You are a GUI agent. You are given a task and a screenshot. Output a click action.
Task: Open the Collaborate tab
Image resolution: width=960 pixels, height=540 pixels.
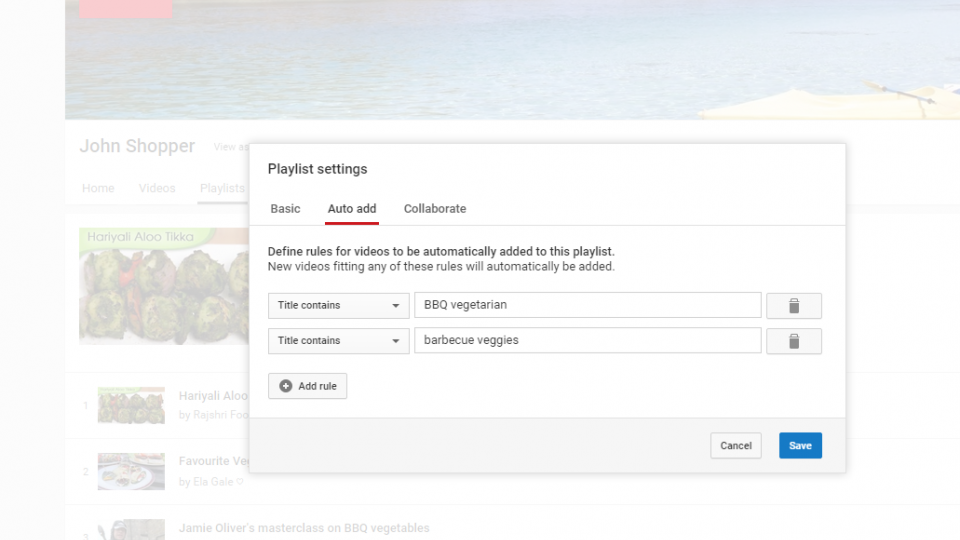pyautogui.click(x=435, y=209)
